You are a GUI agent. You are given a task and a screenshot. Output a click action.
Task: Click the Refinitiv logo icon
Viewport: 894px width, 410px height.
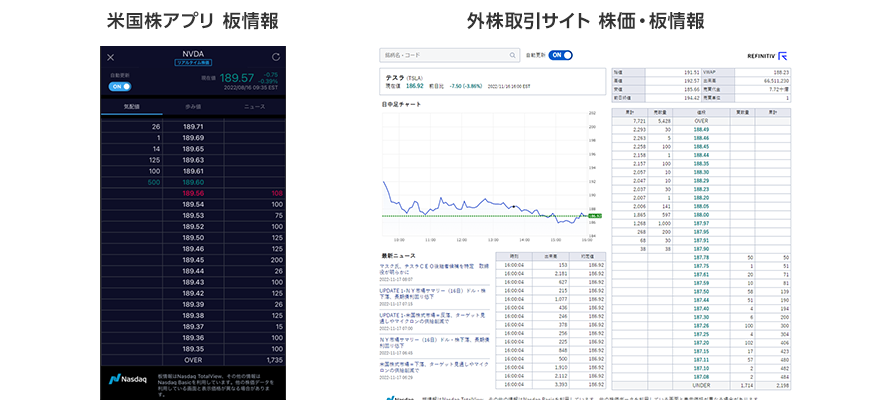(x=781, y=55)
